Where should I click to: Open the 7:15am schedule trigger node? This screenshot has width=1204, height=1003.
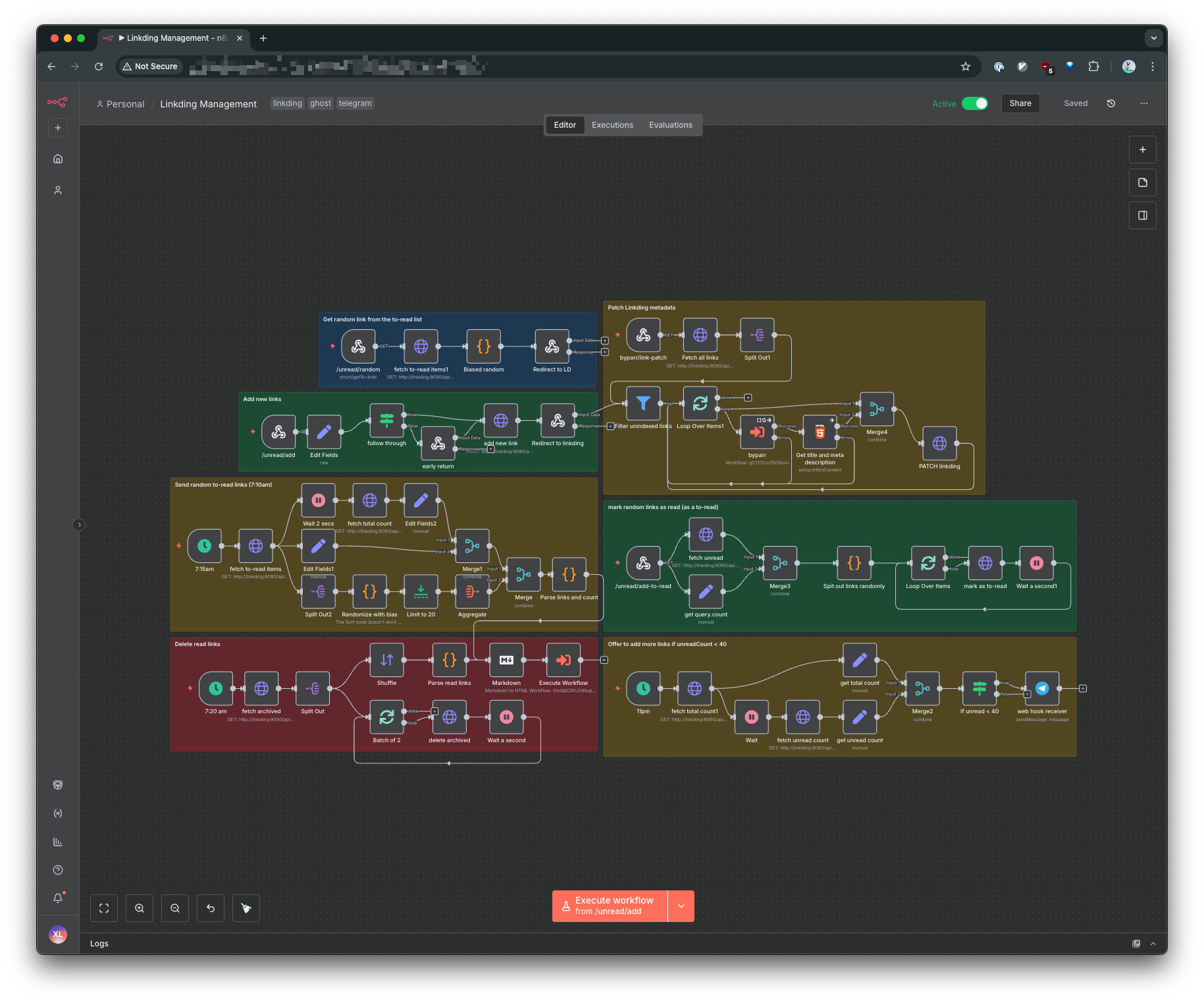(204, 546)
